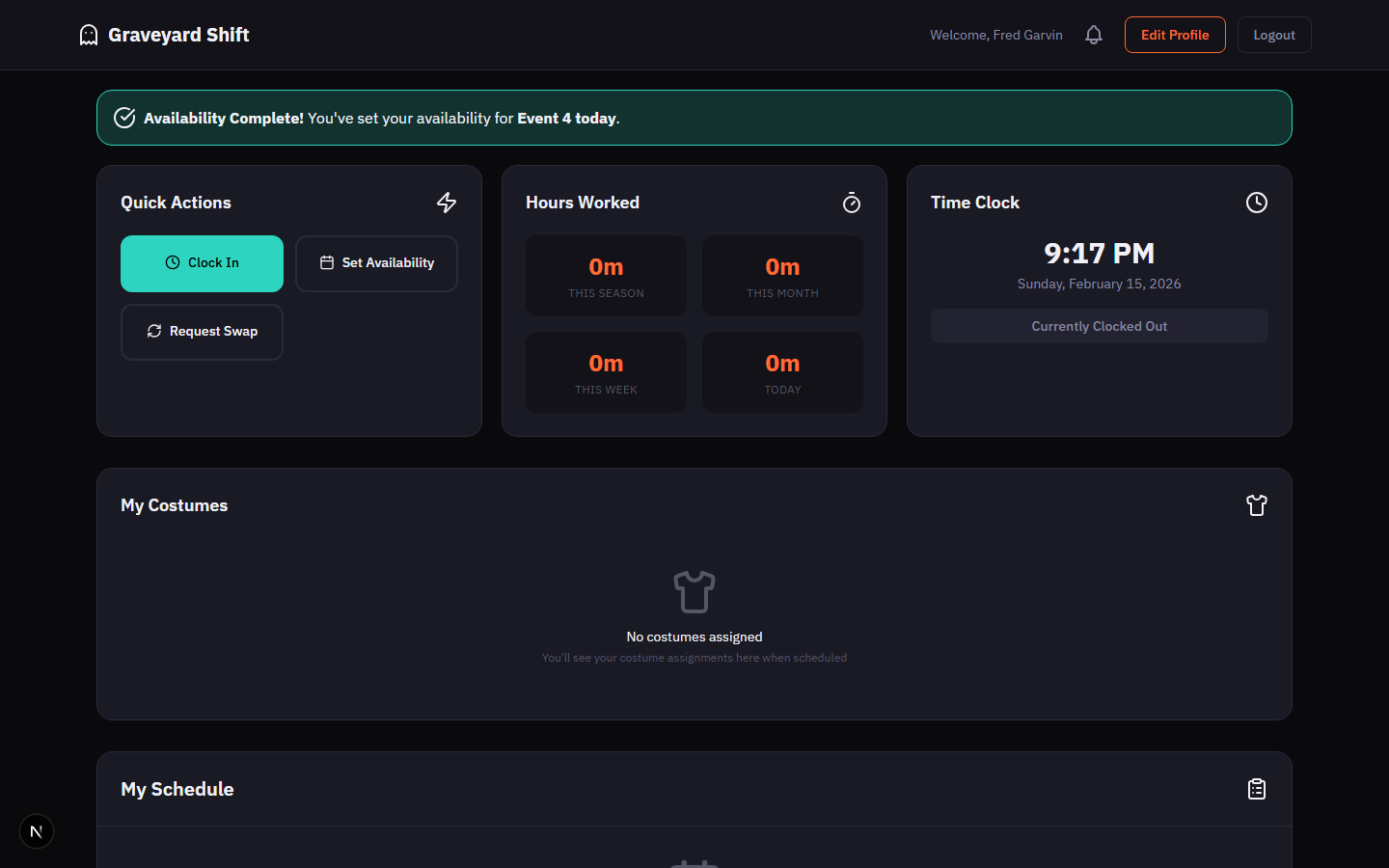Click the calendar icon inside Set Availability
This screenshot has width=1389, height=868.
click(327, 262)
